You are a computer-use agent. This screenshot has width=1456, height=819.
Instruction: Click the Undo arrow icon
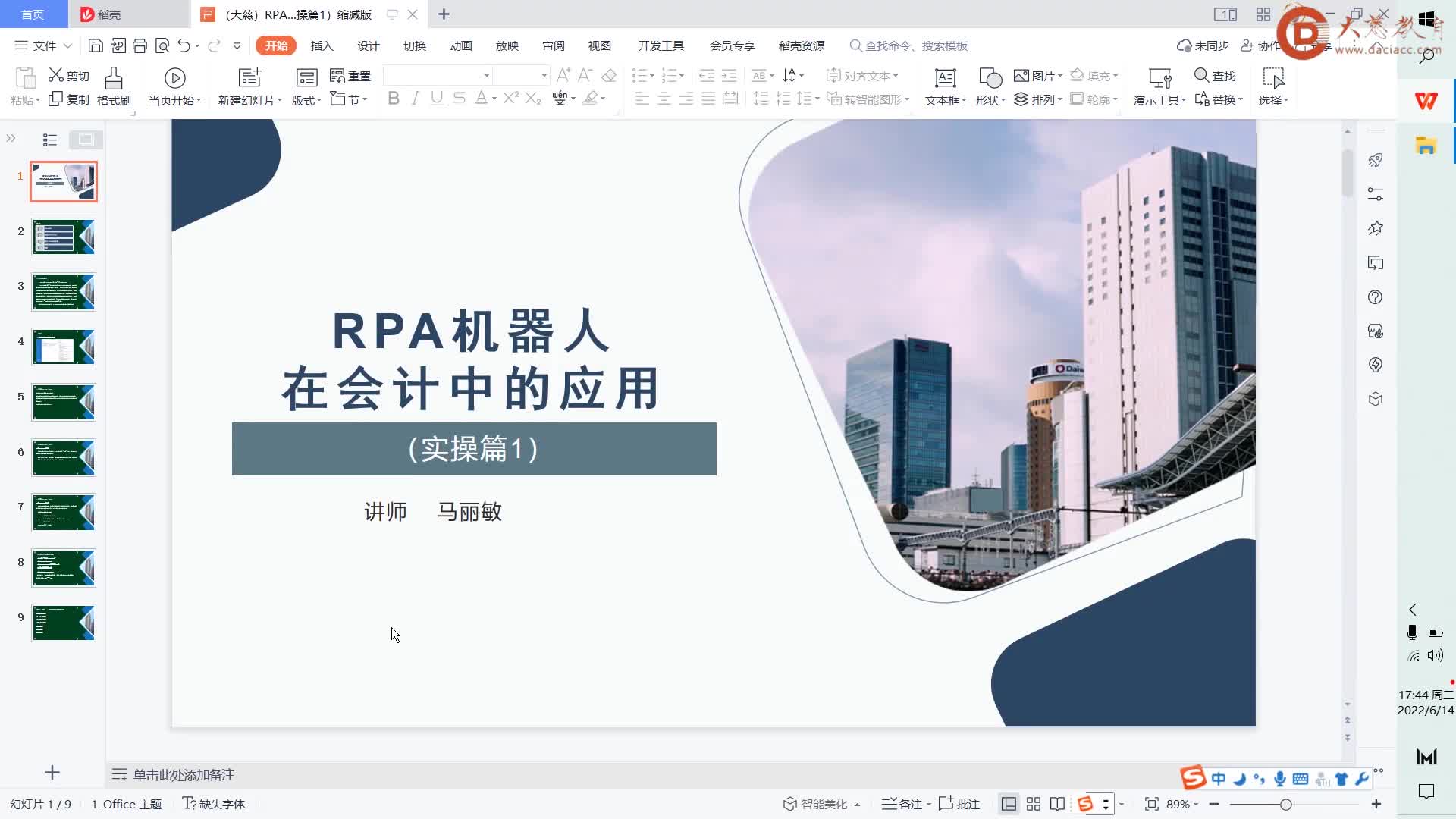184,46
